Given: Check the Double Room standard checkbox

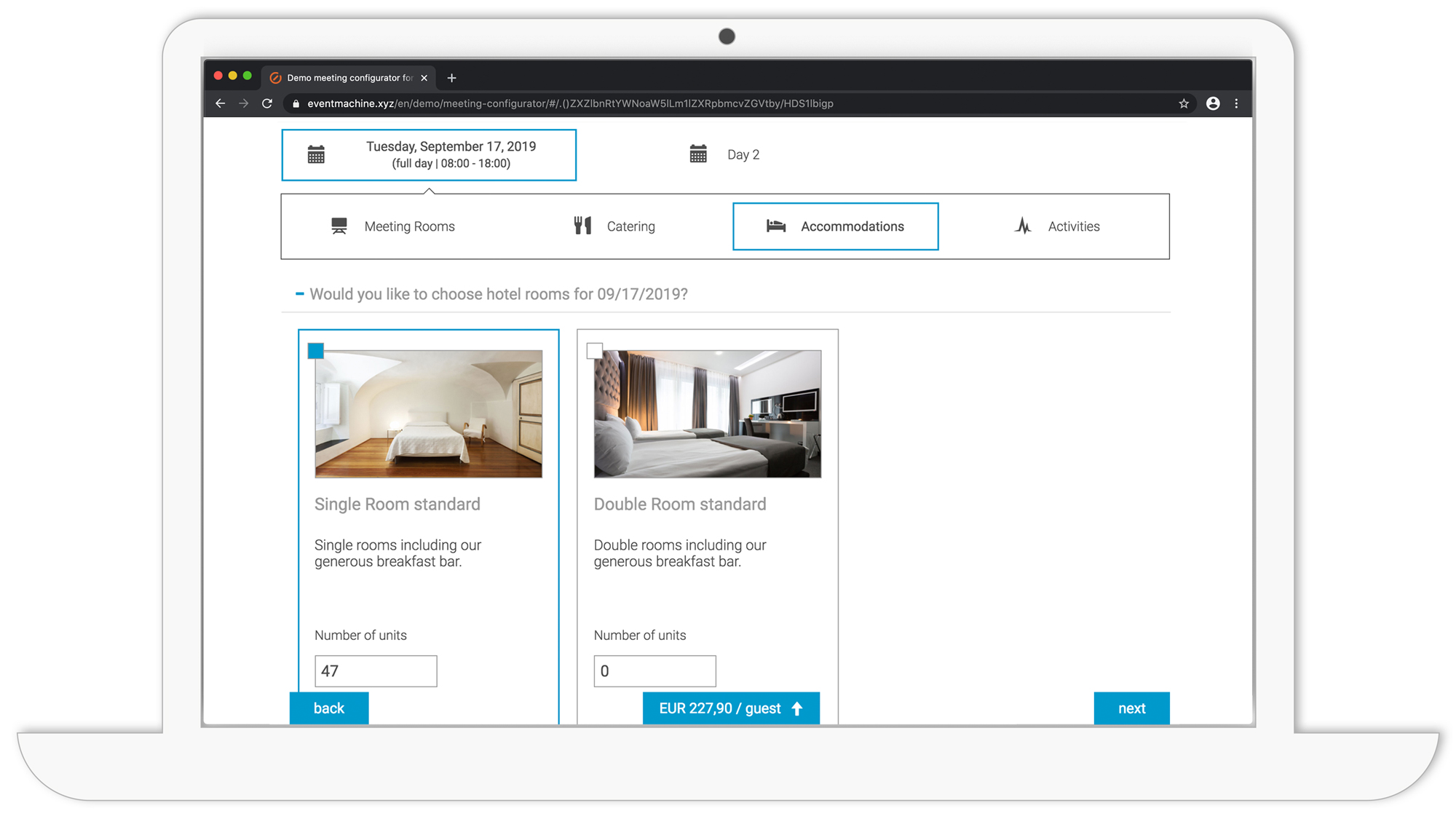Looking at the screenshot, I should click(x=595, y=351).
